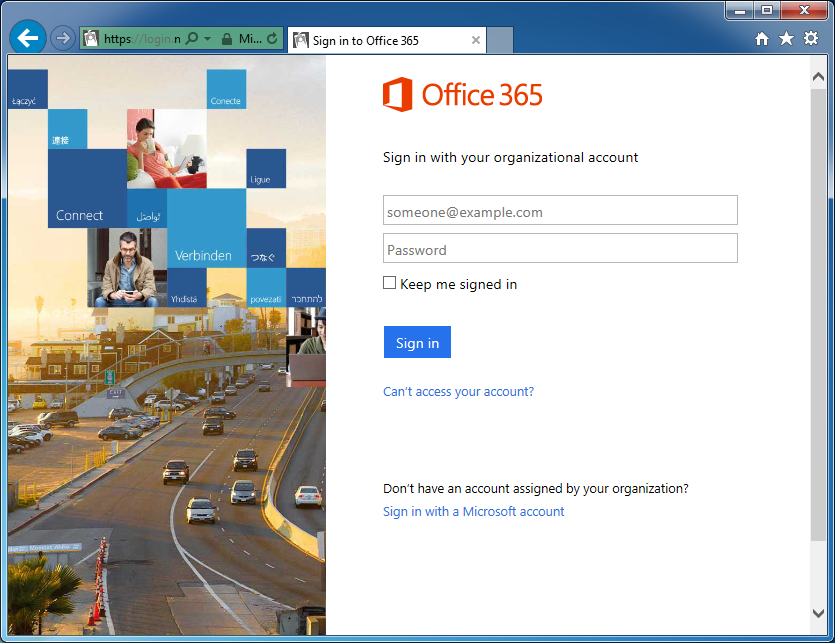Open the 'Can't access your account?' link

[x=458, y=392]
